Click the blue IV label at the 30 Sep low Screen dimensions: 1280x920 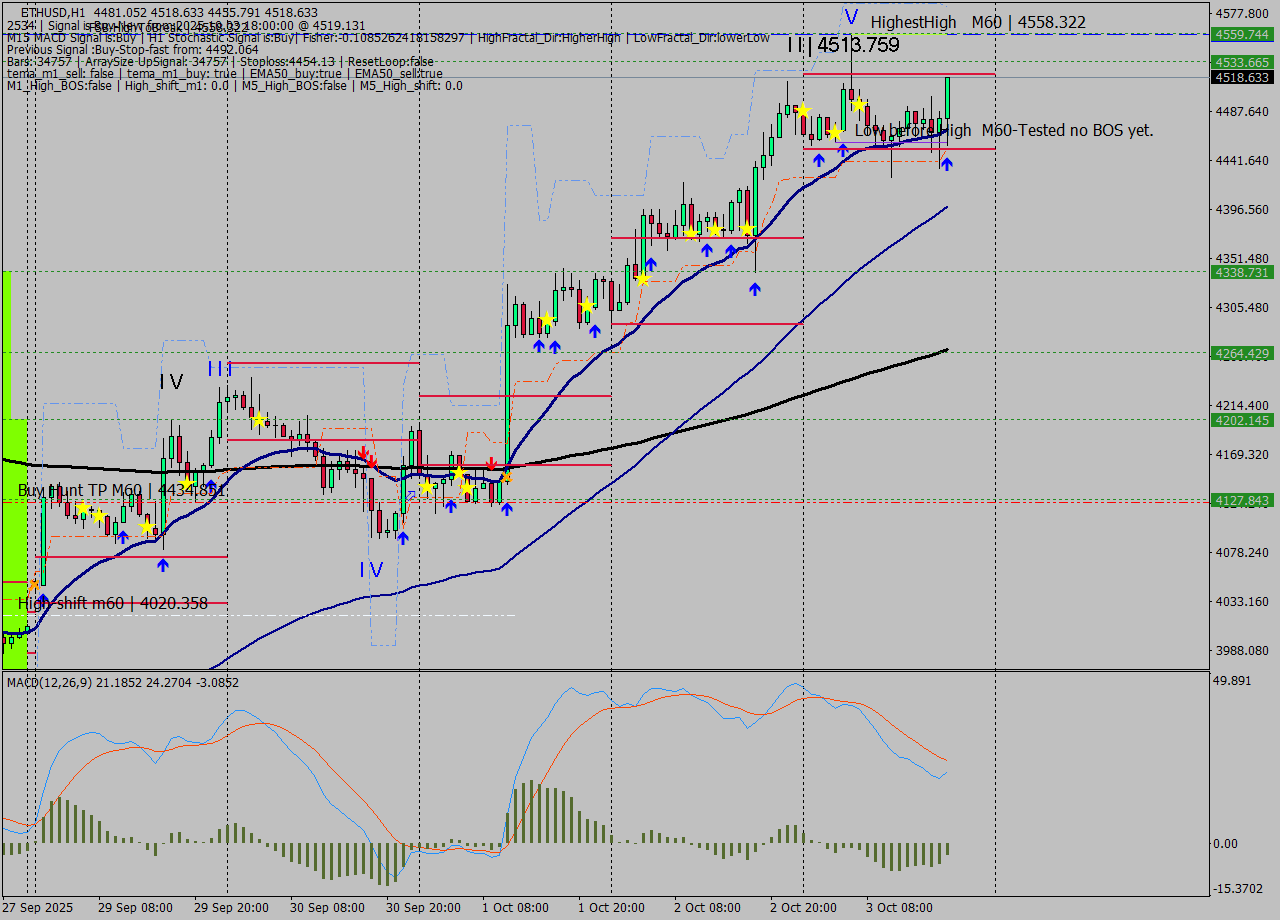(371, 570)
